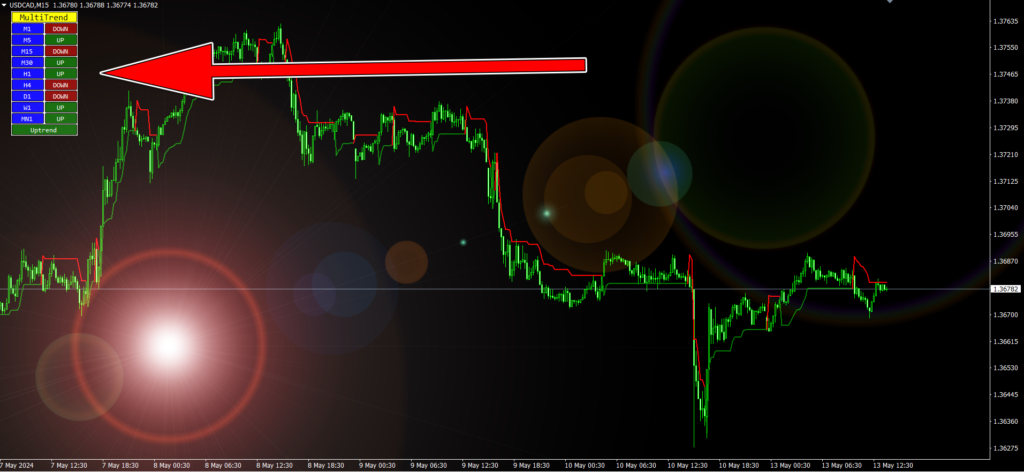Click the current price label 1.36782
Viewport: 1024px width, 472px height.
click(x=1005, y=289)
